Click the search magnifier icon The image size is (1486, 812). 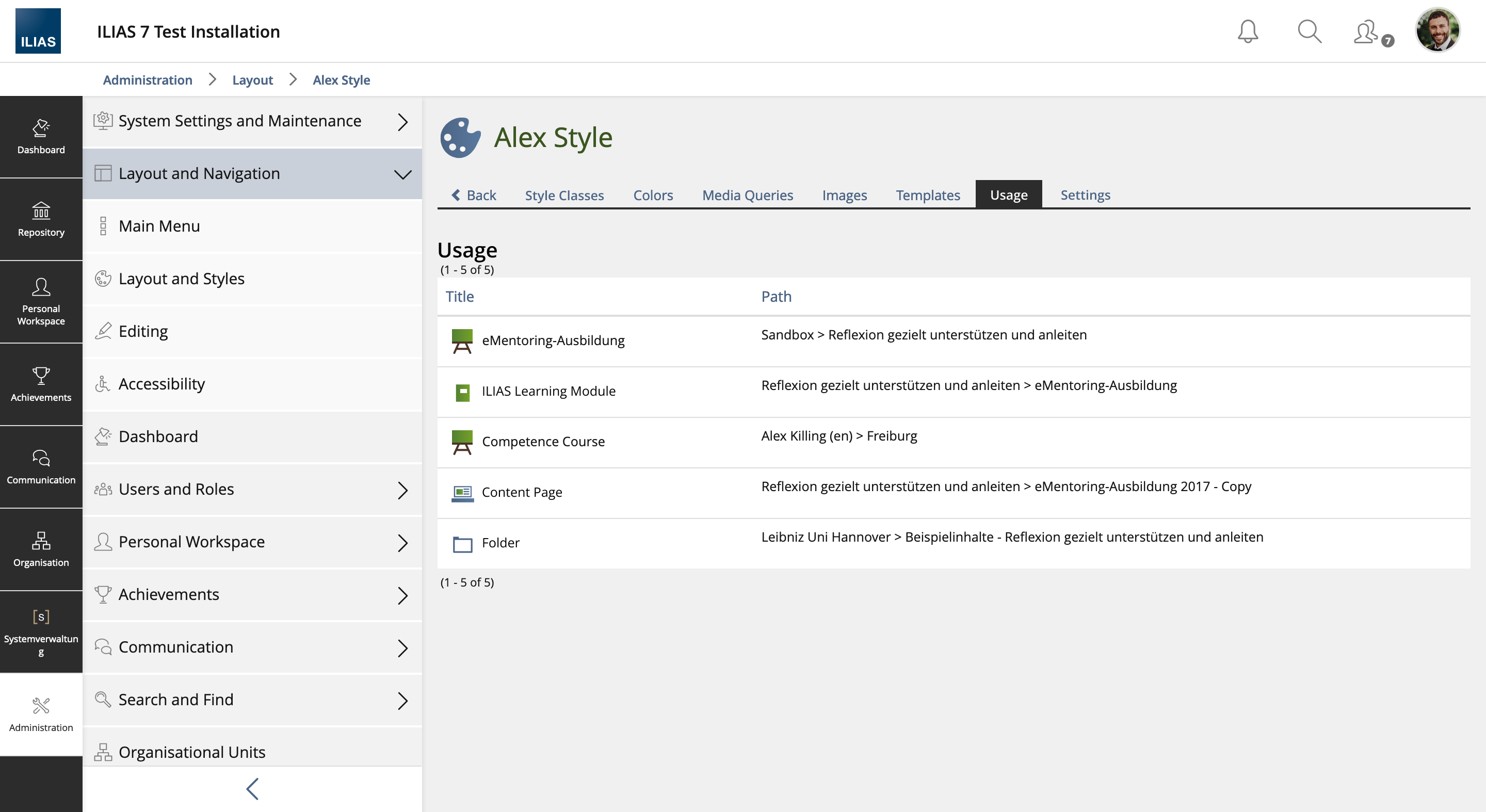[1309, 31]
